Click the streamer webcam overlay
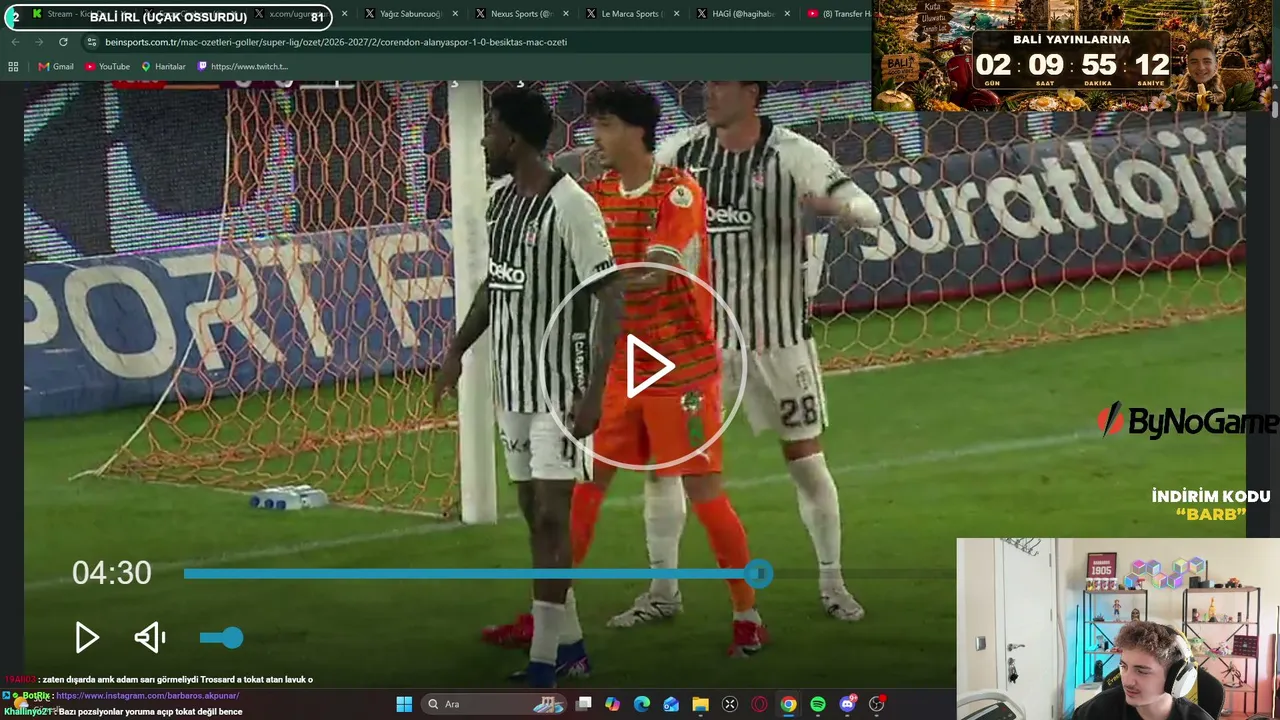 click(1118, 629)
